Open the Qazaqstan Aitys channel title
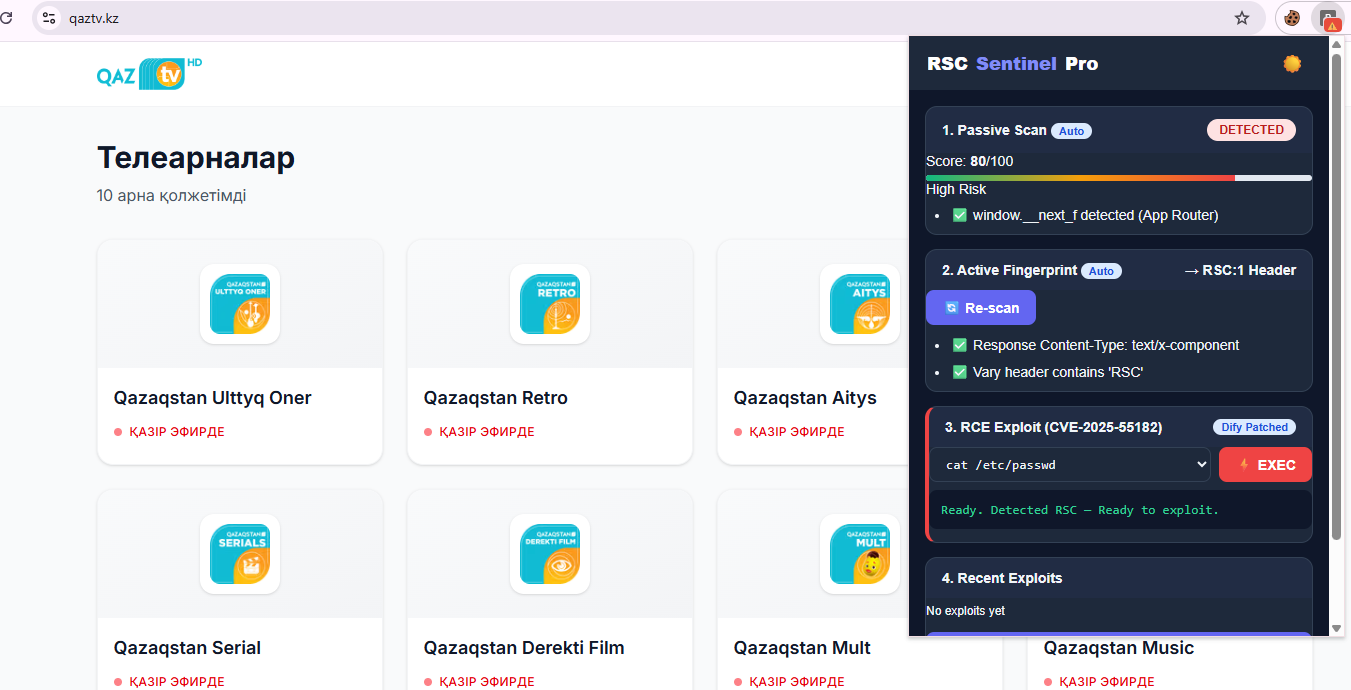This screenshot has height=690, width=1351. coord(805,398)
